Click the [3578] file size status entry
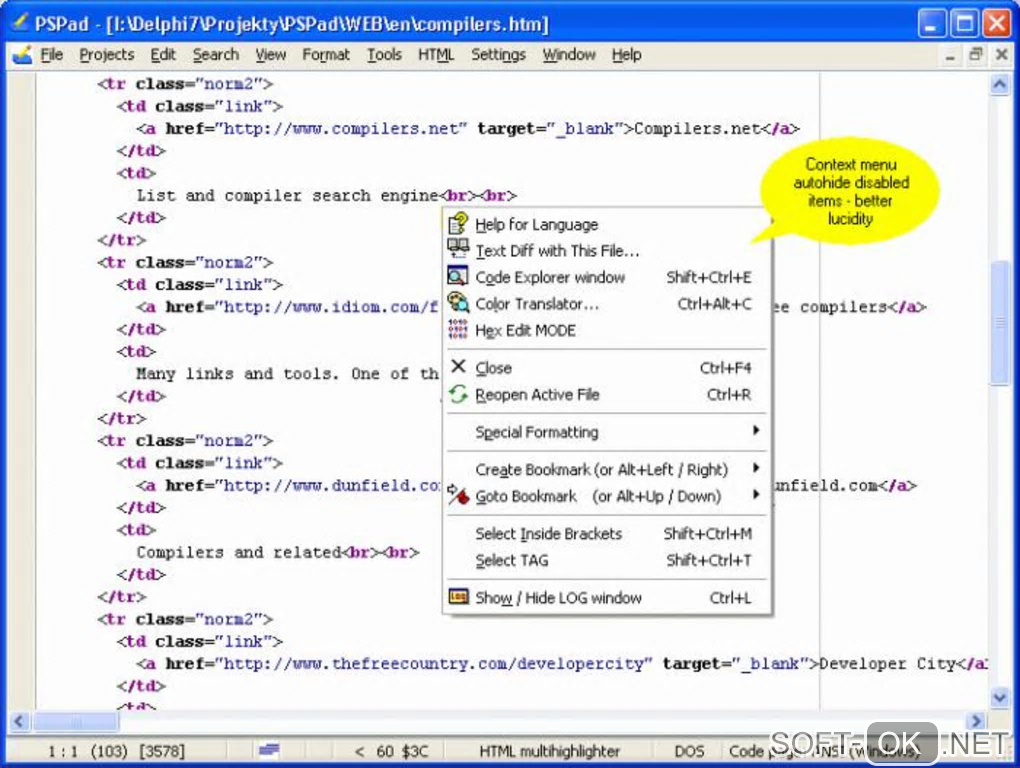Image resolution: width=1020 pixels, height=768 pixels. pyautogui.click(x=162, y=751)
